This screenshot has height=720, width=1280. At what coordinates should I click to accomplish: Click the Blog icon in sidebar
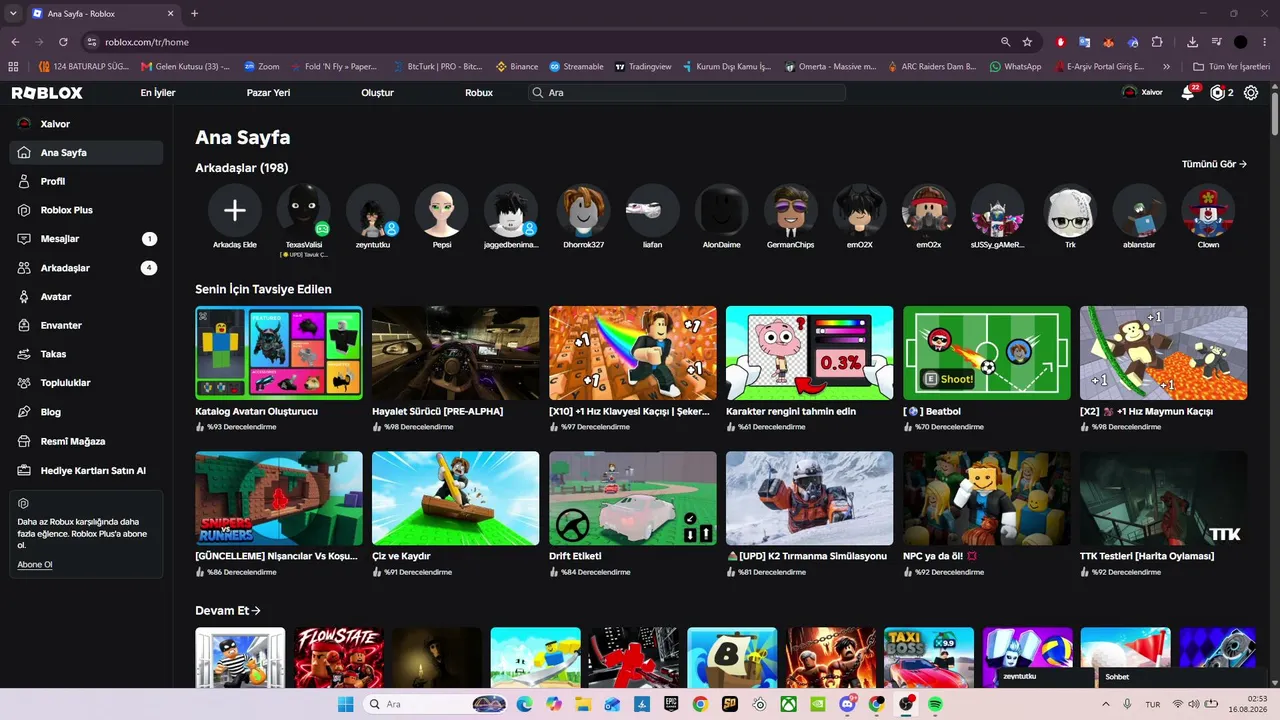24,412
